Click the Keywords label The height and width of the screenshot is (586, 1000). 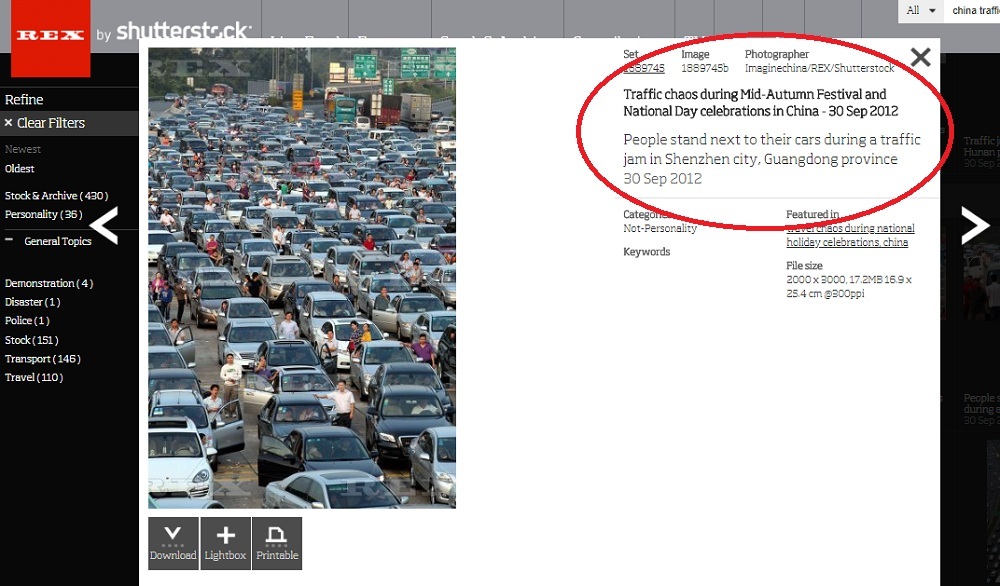click(647, 252)
